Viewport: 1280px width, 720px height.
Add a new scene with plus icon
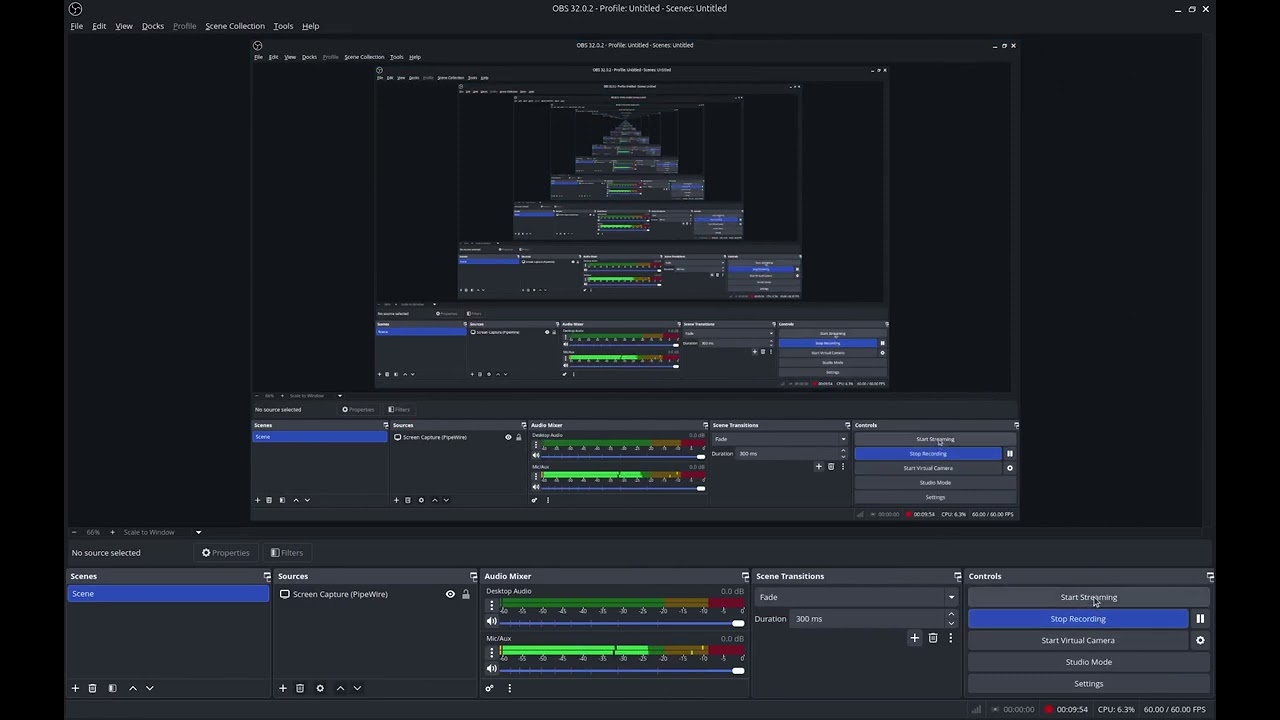click(75, 688)
